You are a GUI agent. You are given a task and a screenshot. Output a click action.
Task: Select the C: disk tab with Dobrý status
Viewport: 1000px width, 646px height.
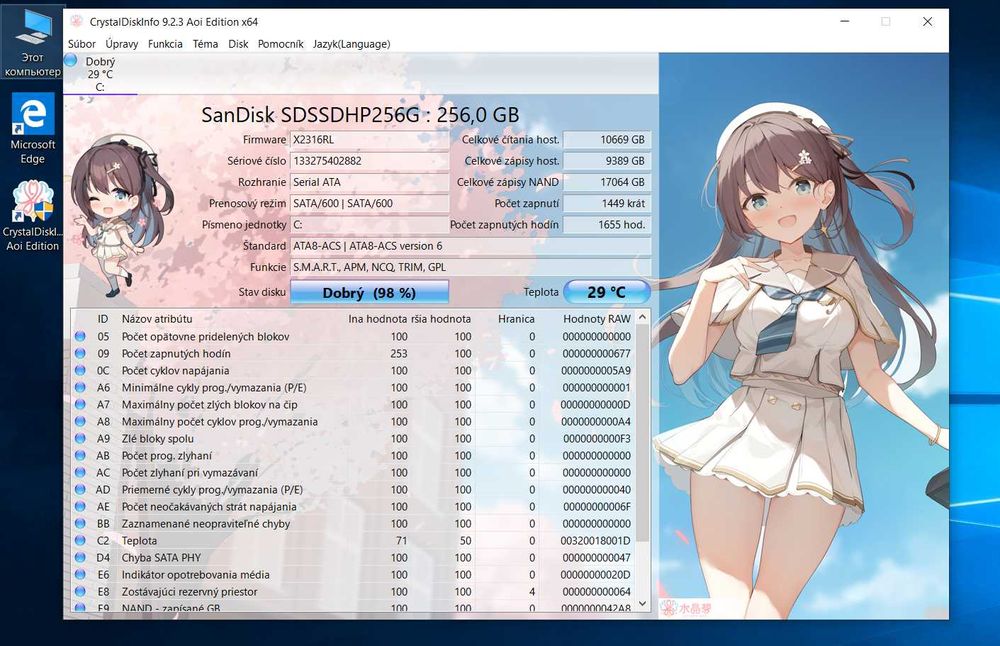pyautogui.click(x=100, y=73)
